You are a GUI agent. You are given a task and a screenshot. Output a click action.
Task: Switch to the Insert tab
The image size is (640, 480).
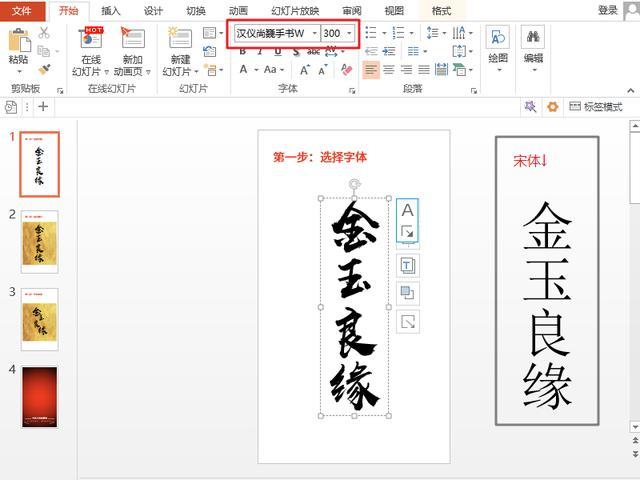click(111, 11)
